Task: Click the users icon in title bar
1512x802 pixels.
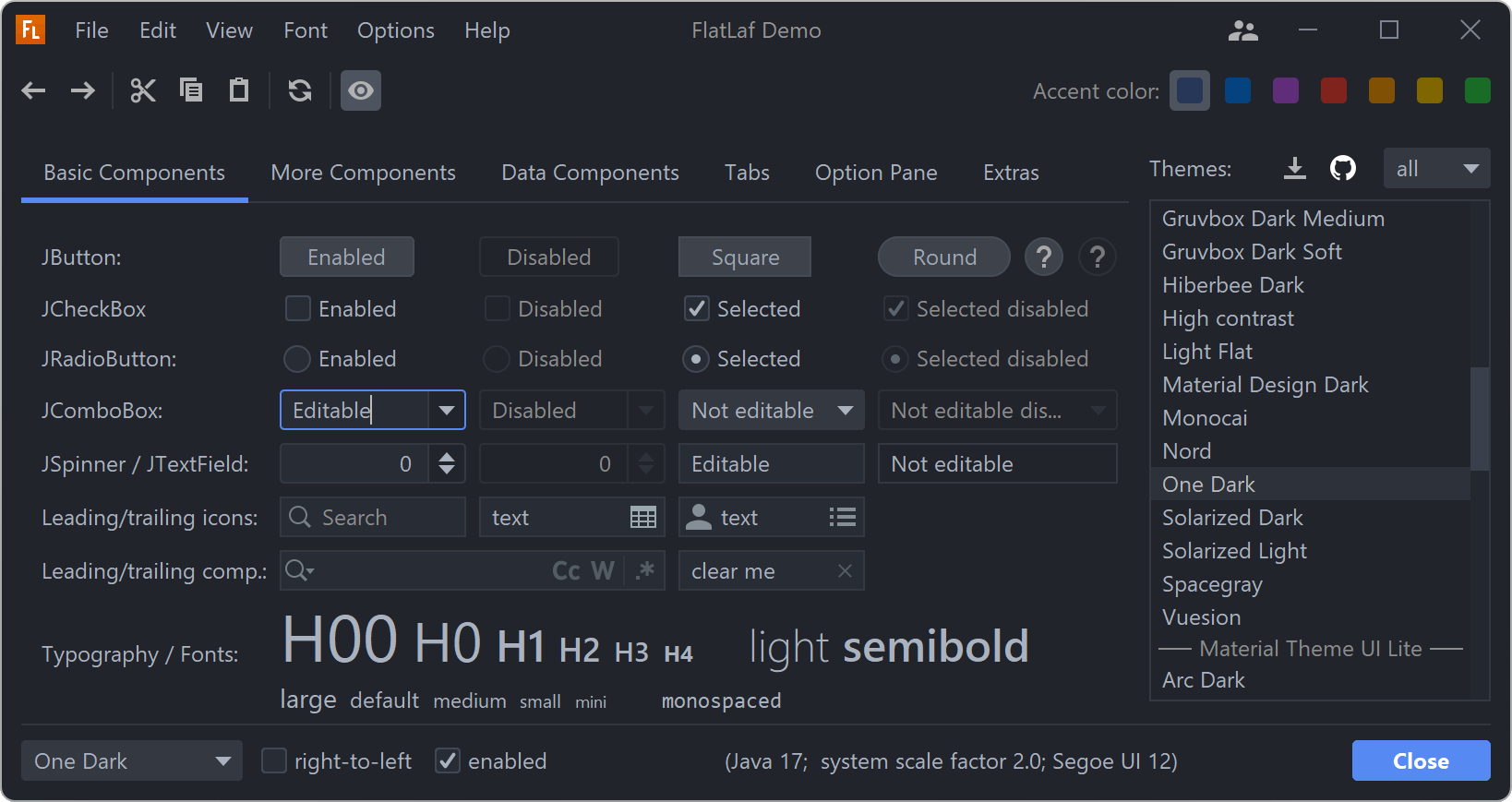Action: 1243,31
